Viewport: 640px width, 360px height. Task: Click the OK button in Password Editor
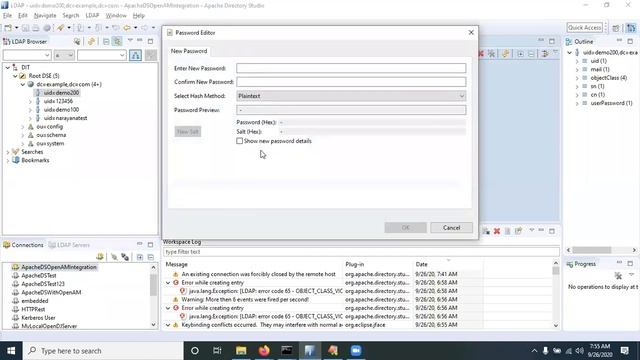coord(405,228)
